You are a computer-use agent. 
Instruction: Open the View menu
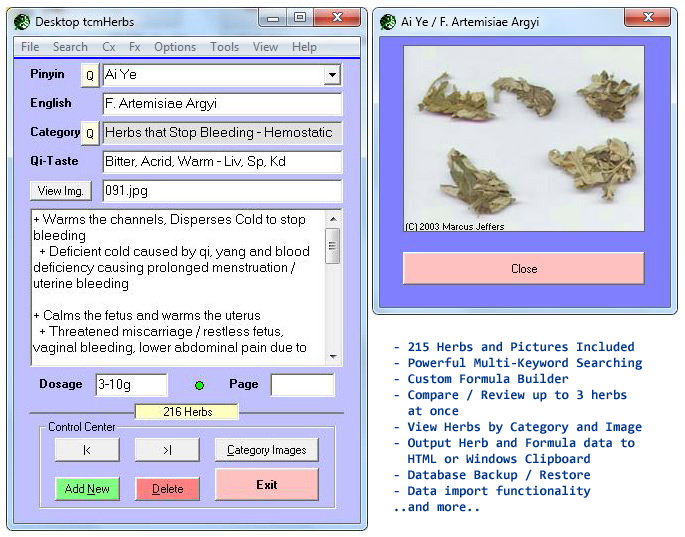click(x=265, y=47)
